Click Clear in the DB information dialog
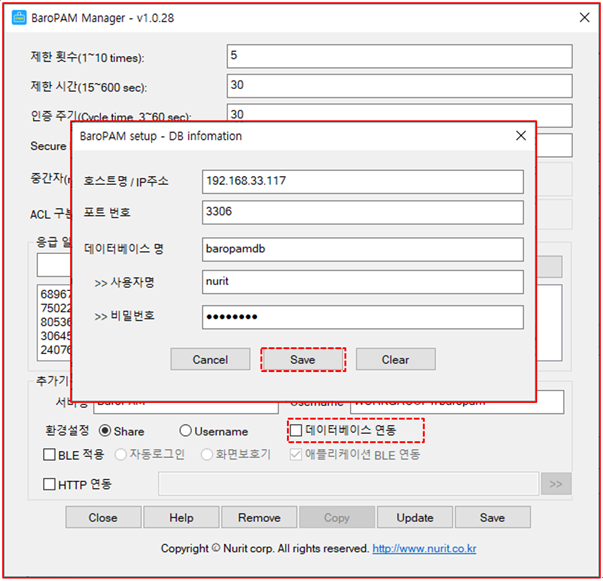Screen dimensions: 603x581 coord(396,360)
